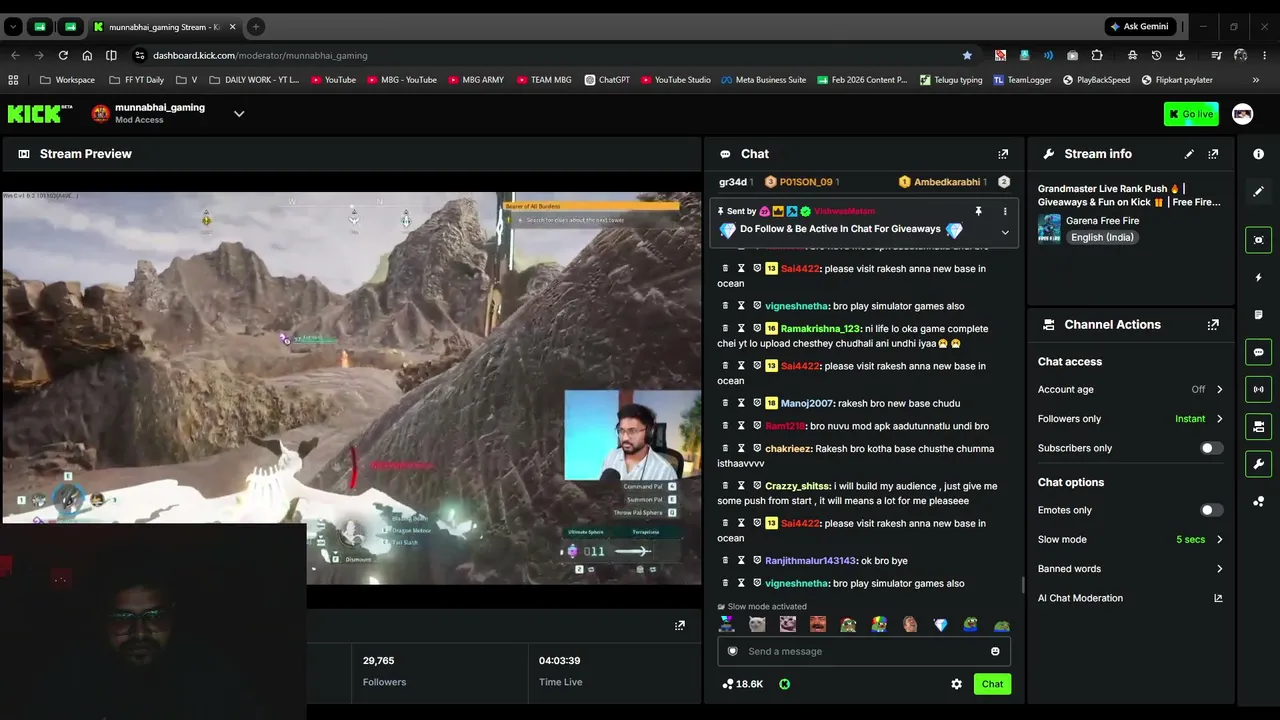Open chat settings gear icon

click(956, 684)
